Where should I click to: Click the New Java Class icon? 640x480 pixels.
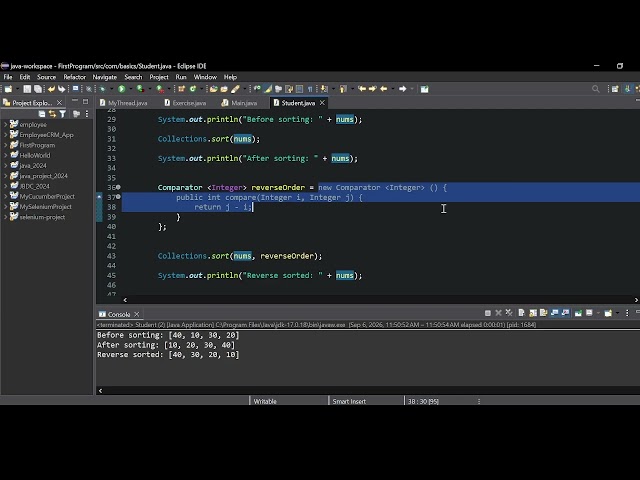pyautogui.click(x=193, y=89)
